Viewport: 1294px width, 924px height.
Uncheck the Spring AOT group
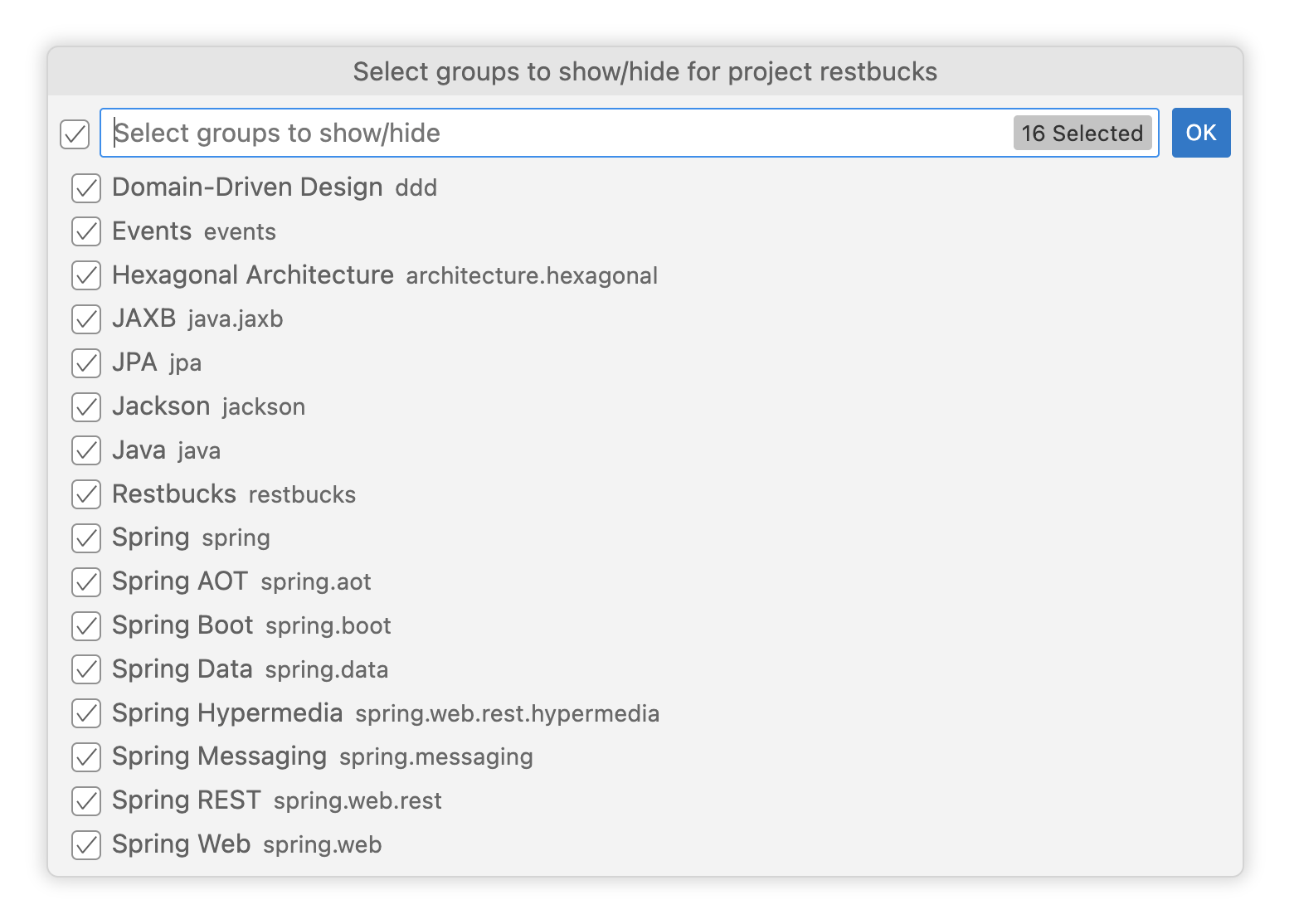coord(86,582)
